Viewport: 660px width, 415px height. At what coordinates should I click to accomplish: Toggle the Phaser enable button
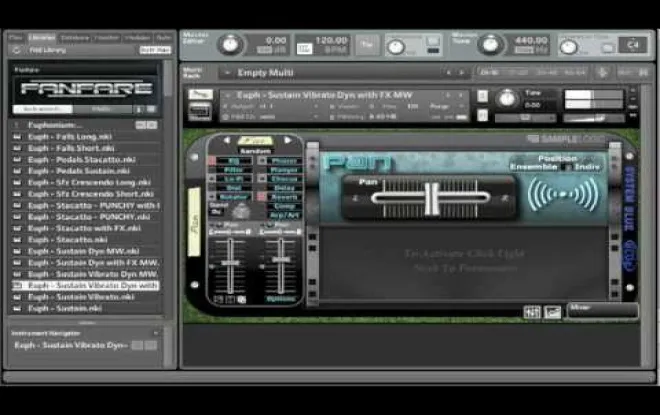[262, 160]
